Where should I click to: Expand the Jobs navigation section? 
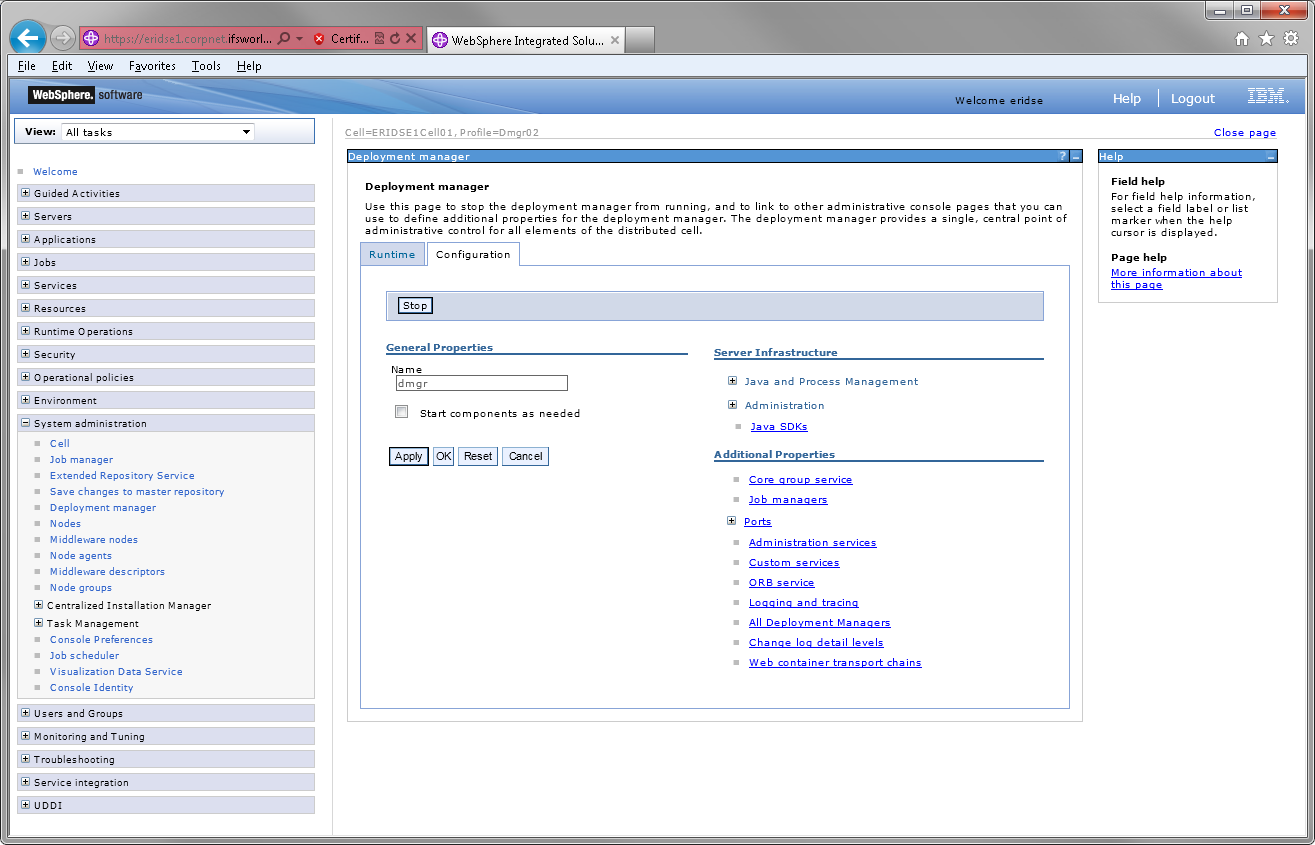tap(25, 262)
